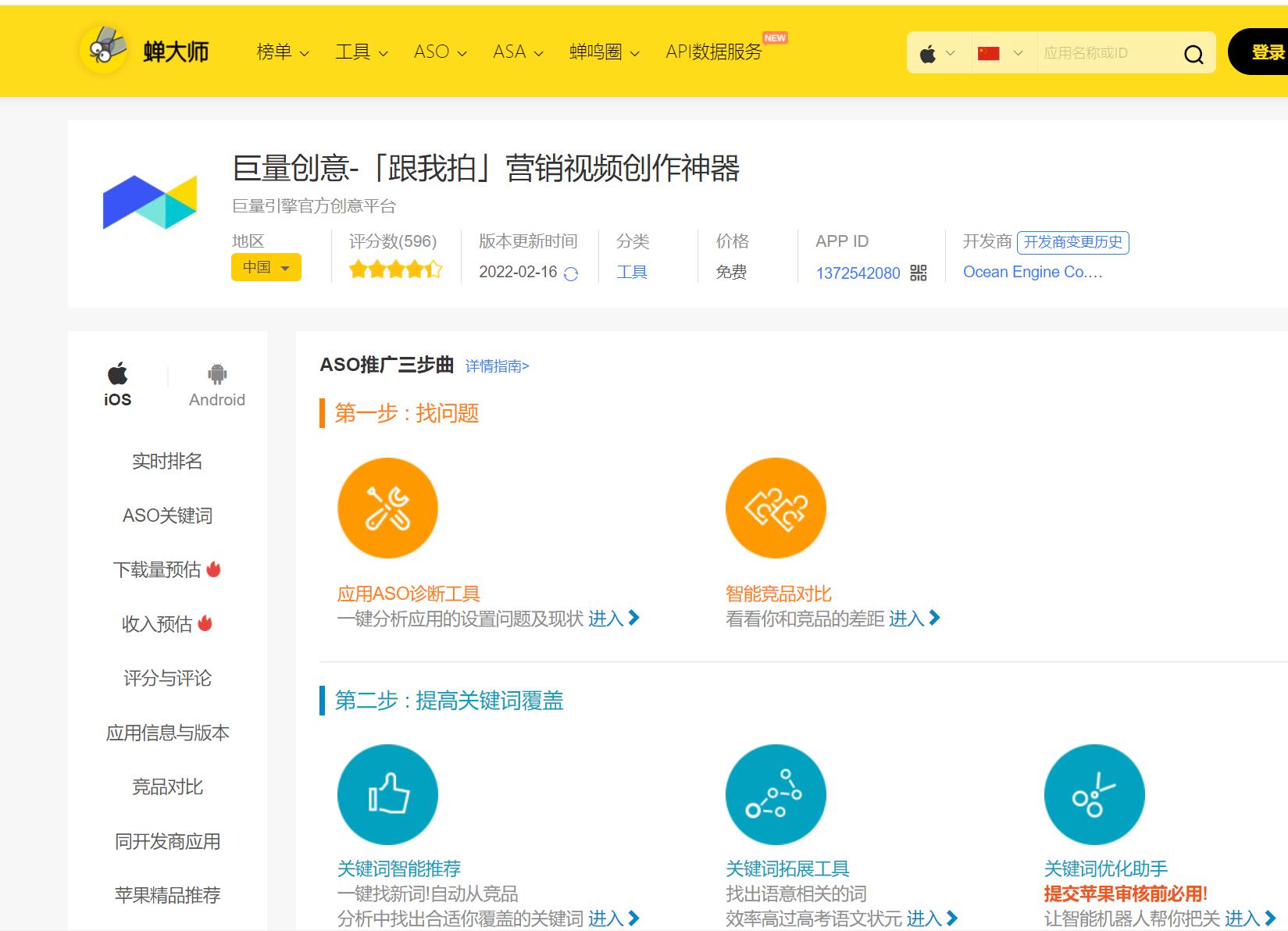Click the flame icon next to 下载量预估
The width and height of the screenshot is (1288, 931).
(x=213, y=569)
